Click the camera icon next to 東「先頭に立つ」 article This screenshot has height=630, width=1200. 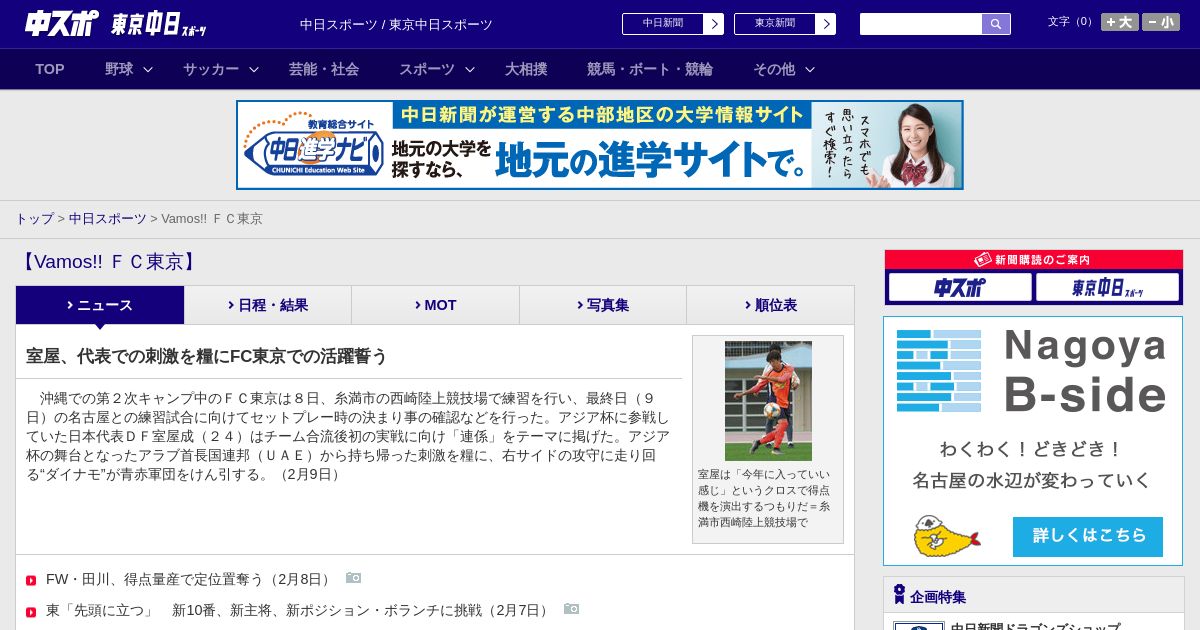(x=571, y=609)
